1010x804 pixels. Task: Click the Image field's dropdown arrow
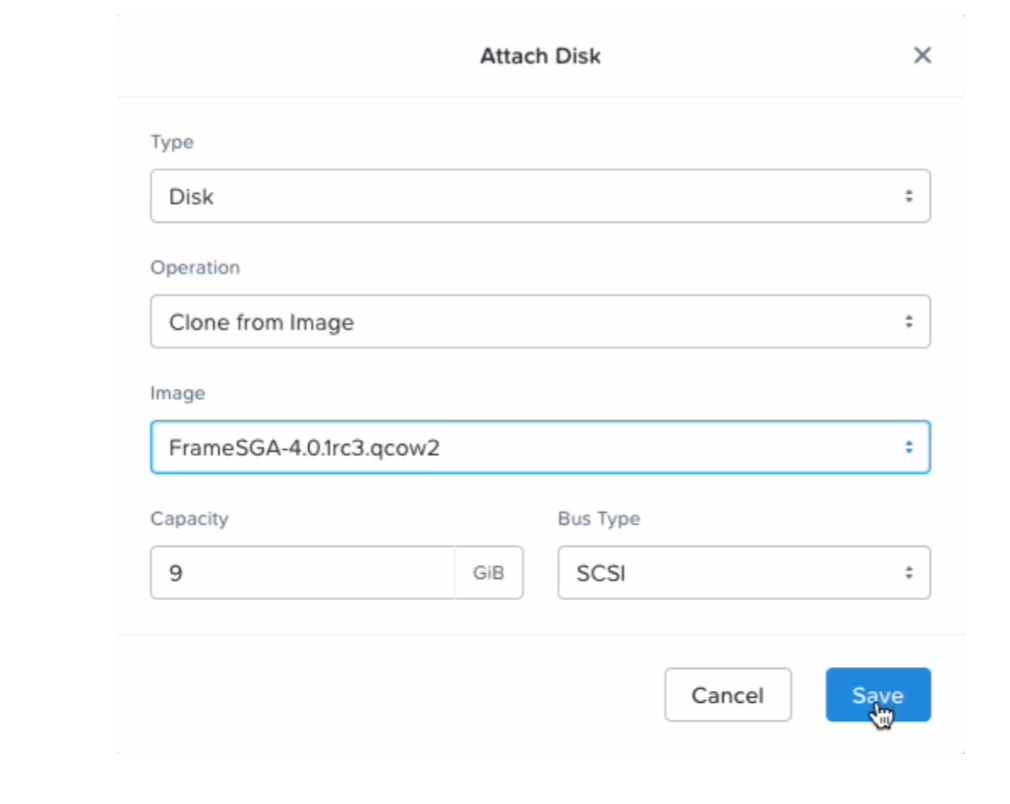pos(908,448)
